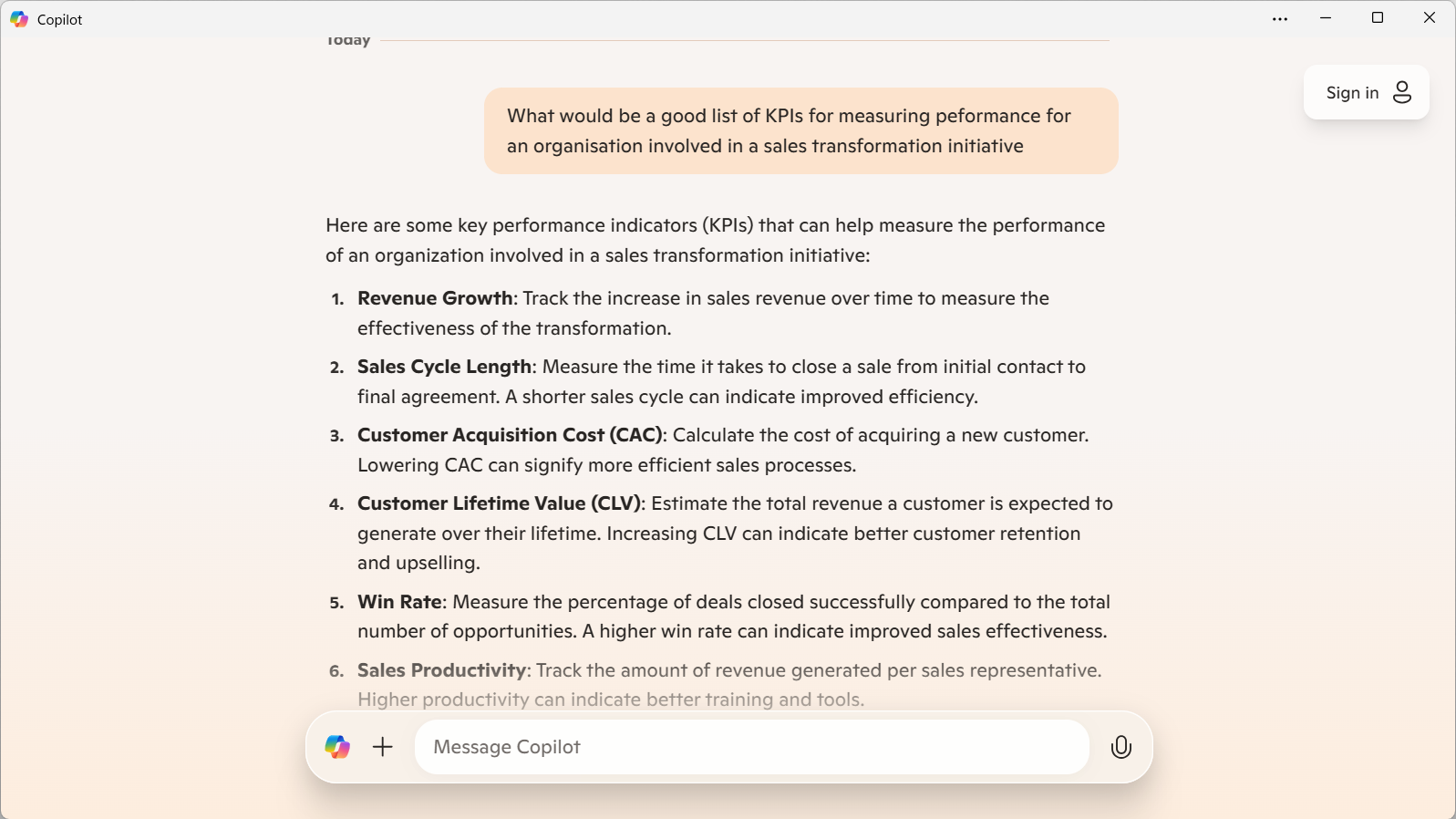Click the Copilot title text in title bar
Image resolution: width=1456 pixels, height=819 pixels.
pos(60,19)
